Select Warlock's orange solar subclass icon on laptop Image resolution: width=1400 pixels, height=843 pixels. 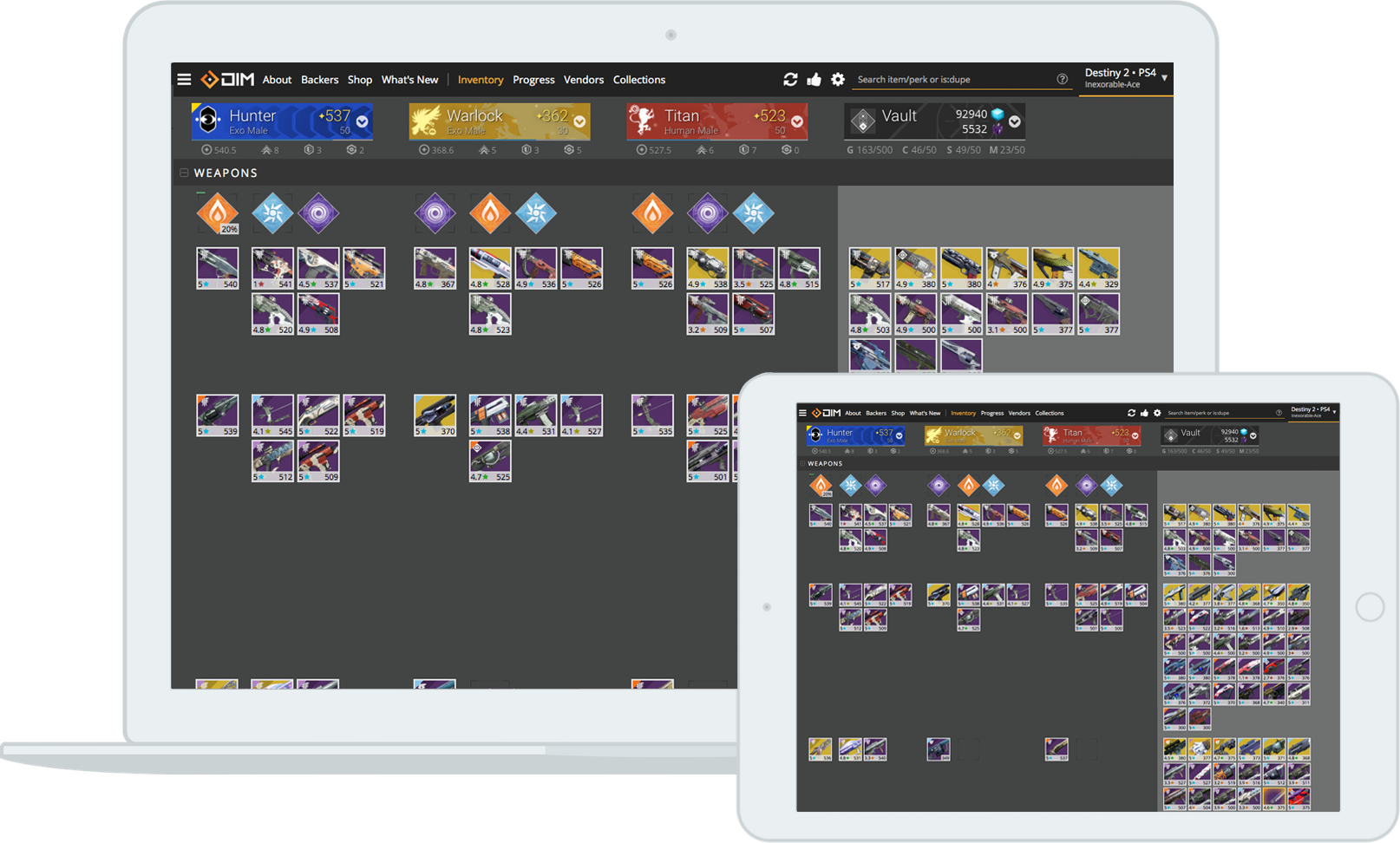point(490,213)
